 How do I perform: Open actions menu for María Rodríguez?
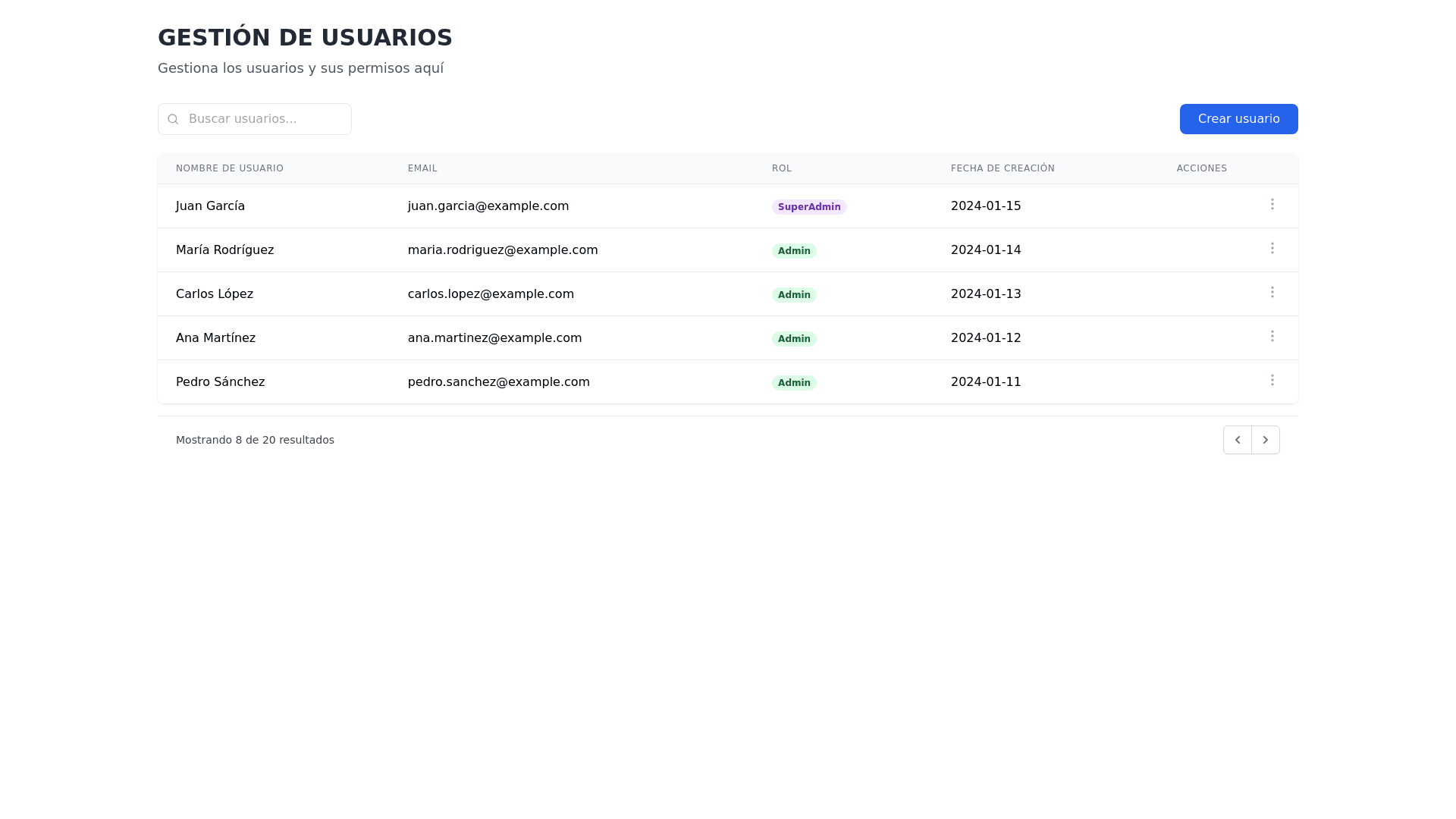pos(1272,248)
